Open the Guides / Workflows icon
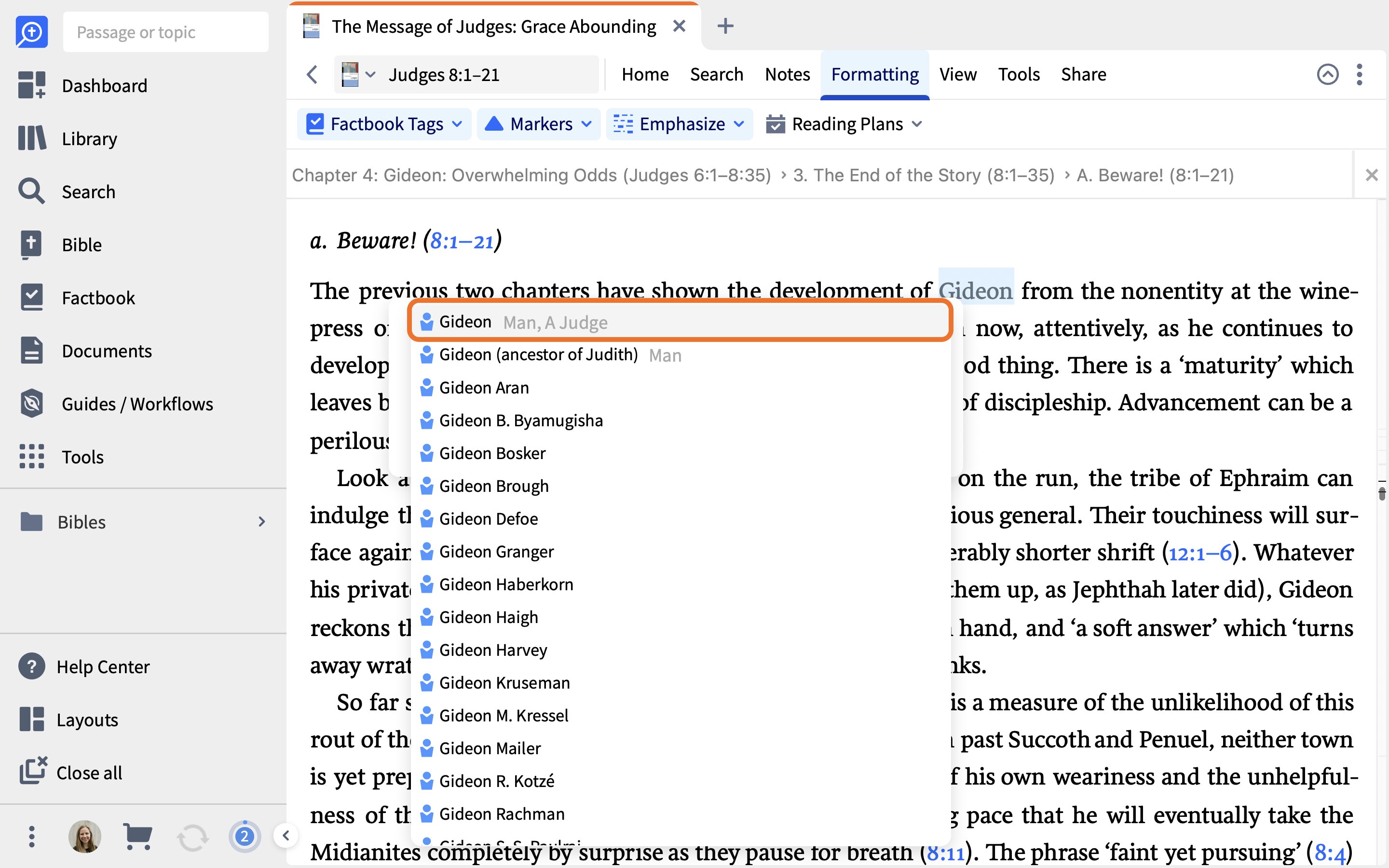The image size is (1389, 868). (31, 404)
